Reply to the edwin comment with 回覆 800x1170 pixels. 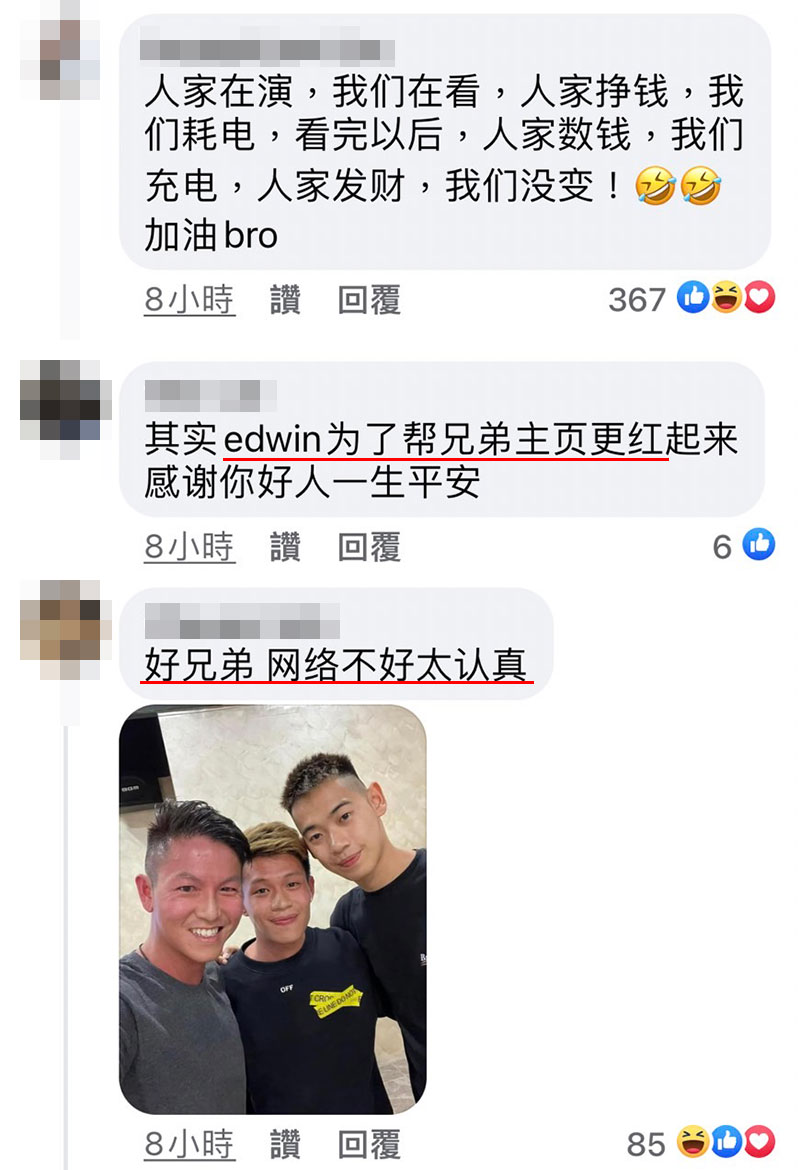(x=369, y=547)
